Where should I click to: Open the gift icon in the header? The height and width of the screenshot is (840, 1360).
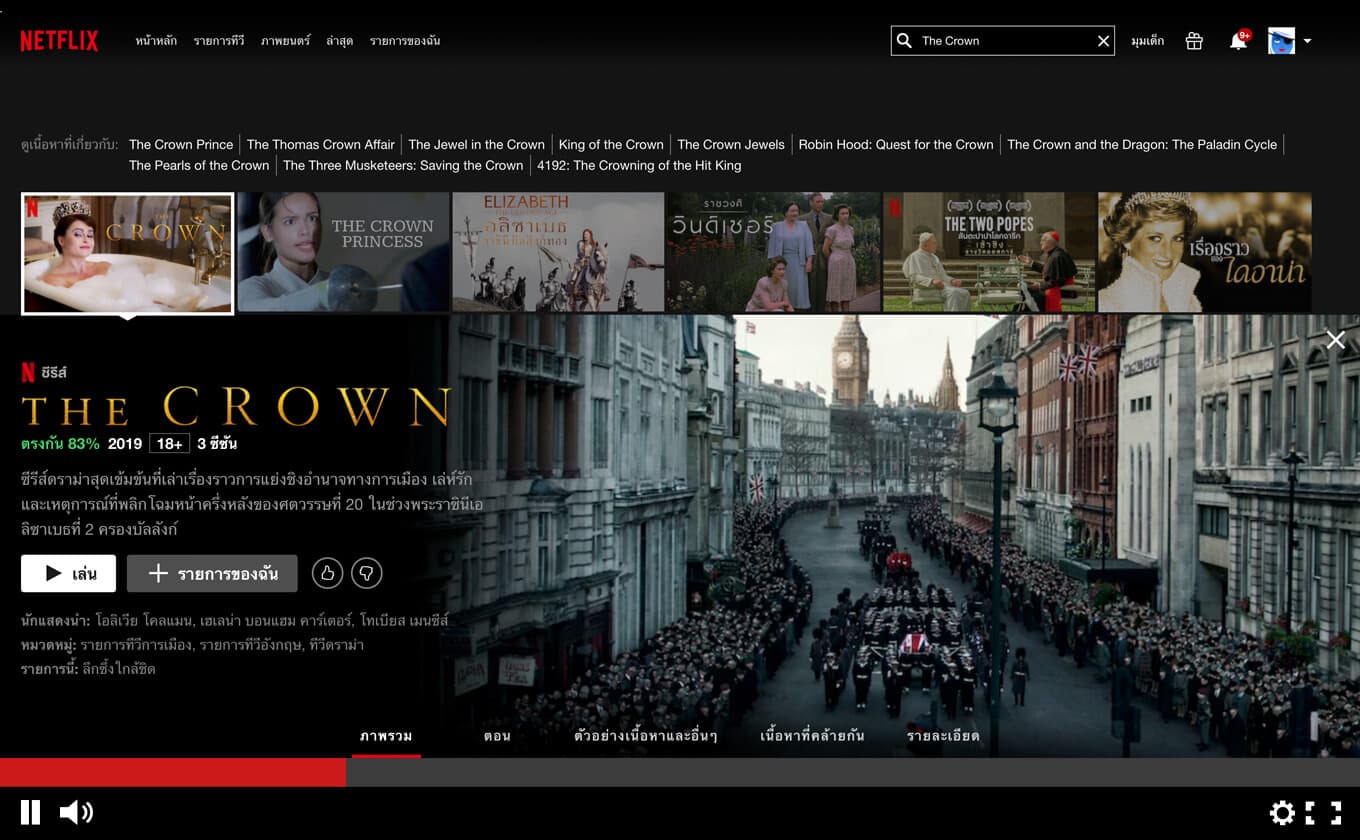pos(1194,41)
